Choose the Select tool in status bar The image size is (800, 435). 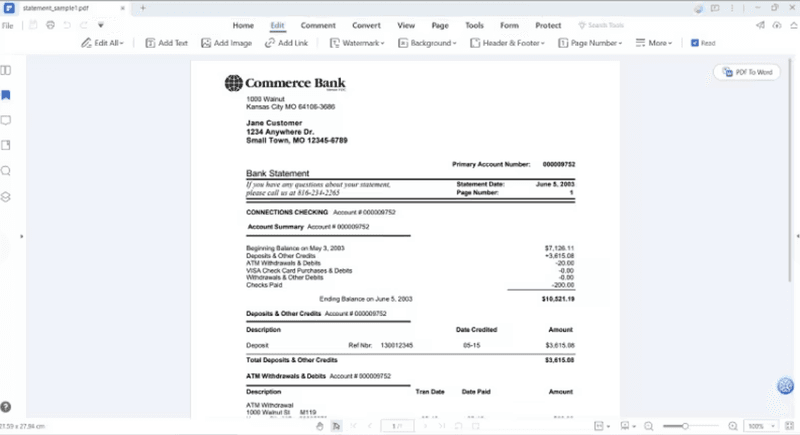tap(336, 426)
